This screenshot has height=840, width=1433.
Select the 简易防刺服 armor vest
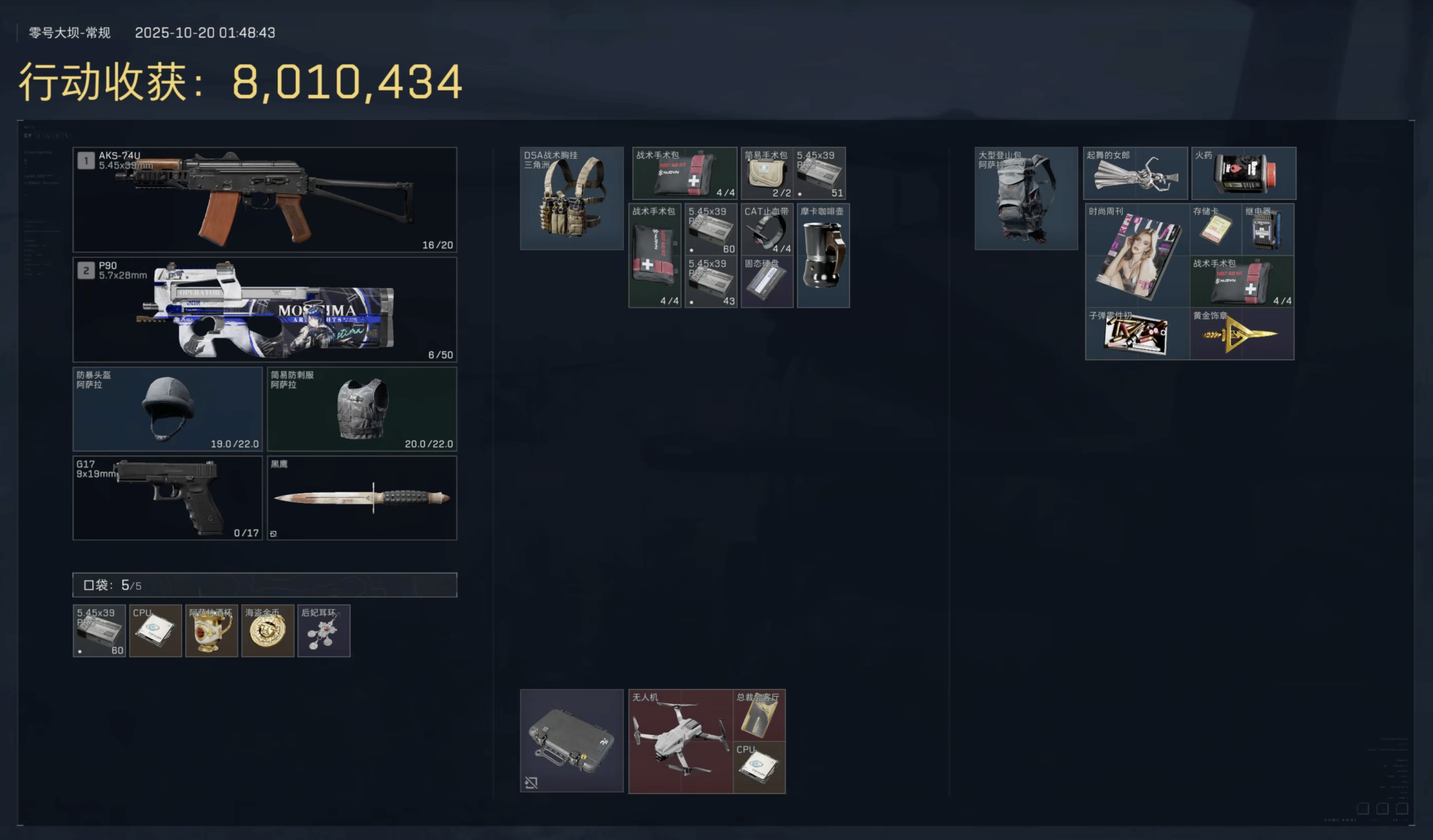pyautogui.click(x=362, y=409)
